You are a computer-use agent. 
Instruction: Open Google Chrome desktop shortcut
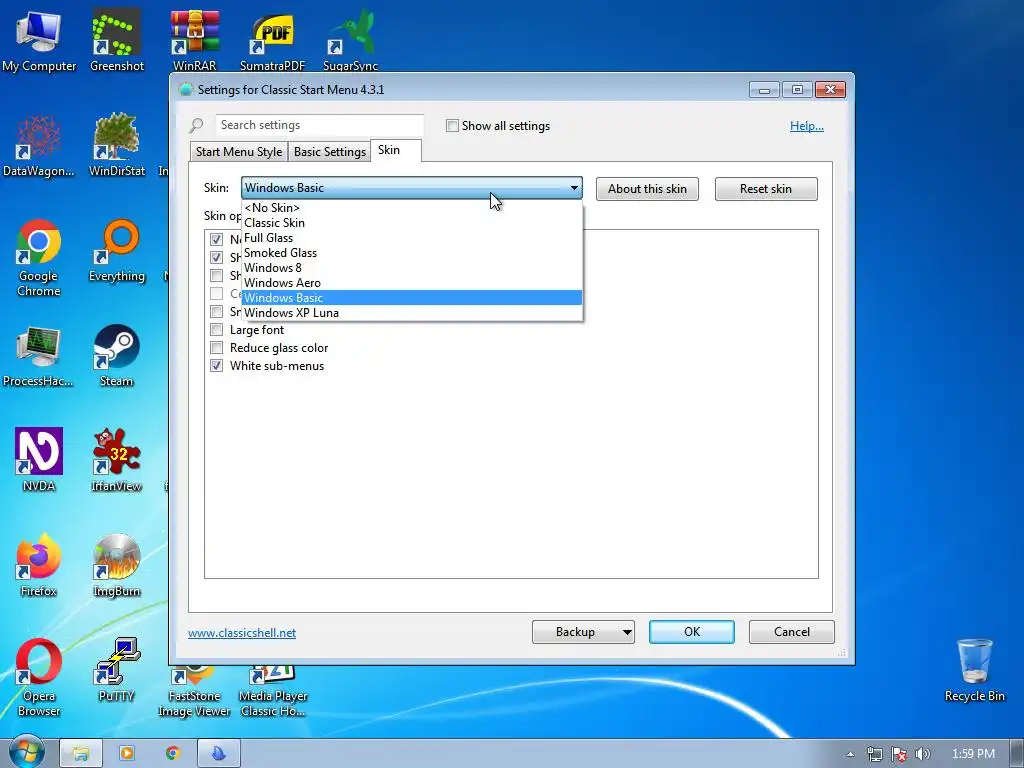39,257
